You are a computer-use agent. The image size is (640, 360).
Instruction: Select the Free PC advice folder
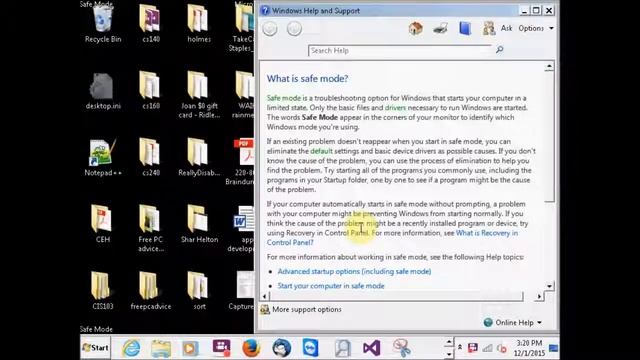point(151,229)
